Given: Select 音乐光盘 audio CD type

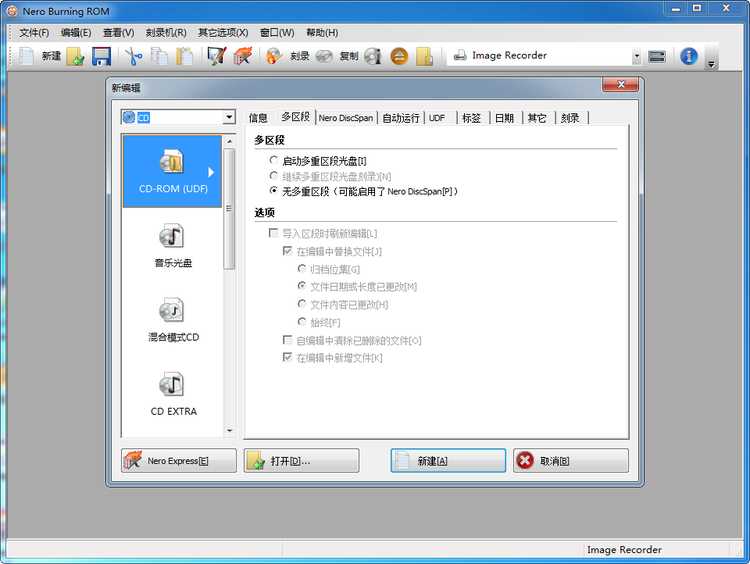Looking at the screenshot, I should click(x=173, y=245).
